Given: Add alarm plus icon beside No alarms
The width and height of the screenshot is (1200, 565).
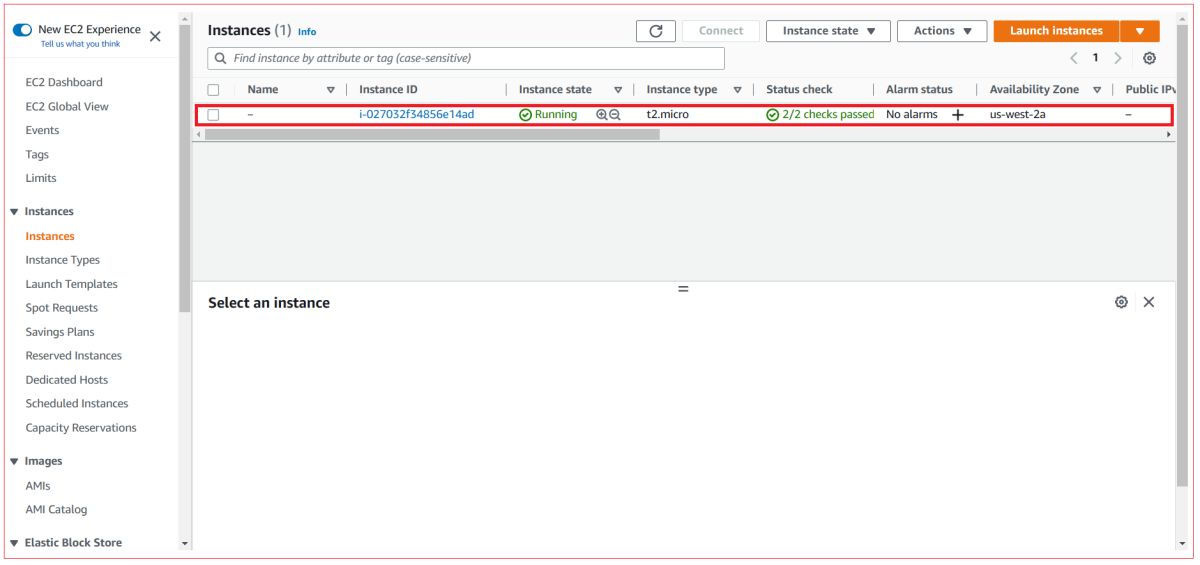Looking at the screenshot, I should coord(957,115).
